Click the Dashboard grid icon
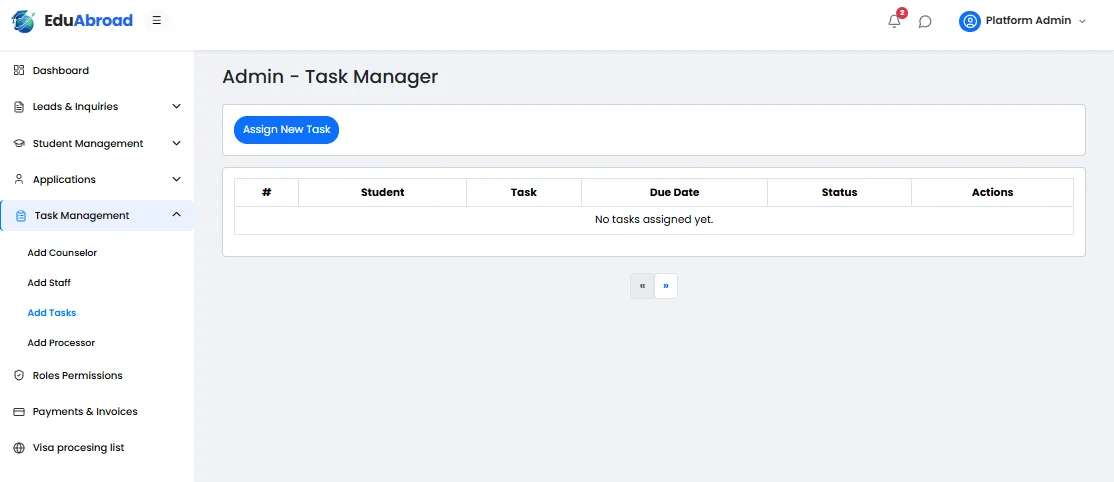The height and width of the screenshot is (482, 1114). tap(19, 70)
